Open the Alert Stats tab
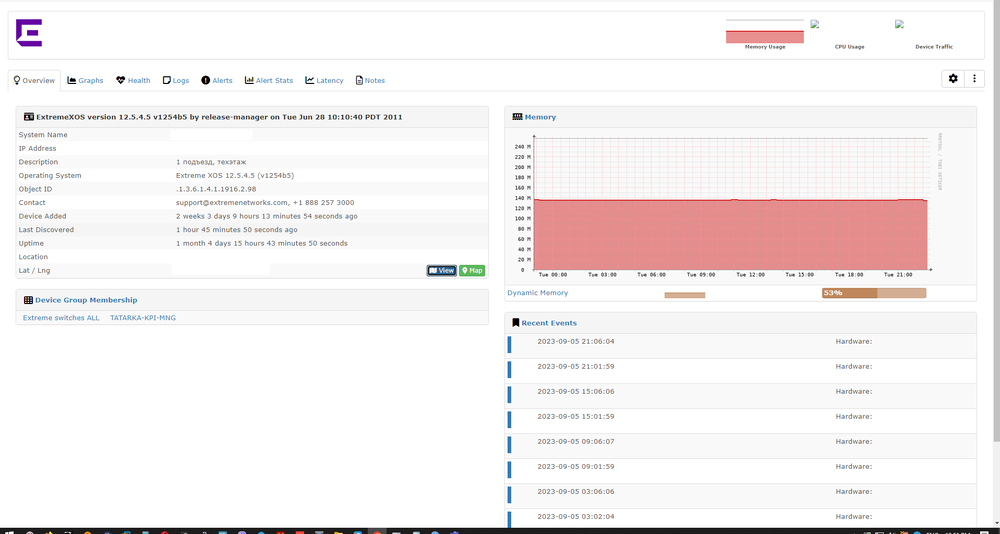 point(269,80)
